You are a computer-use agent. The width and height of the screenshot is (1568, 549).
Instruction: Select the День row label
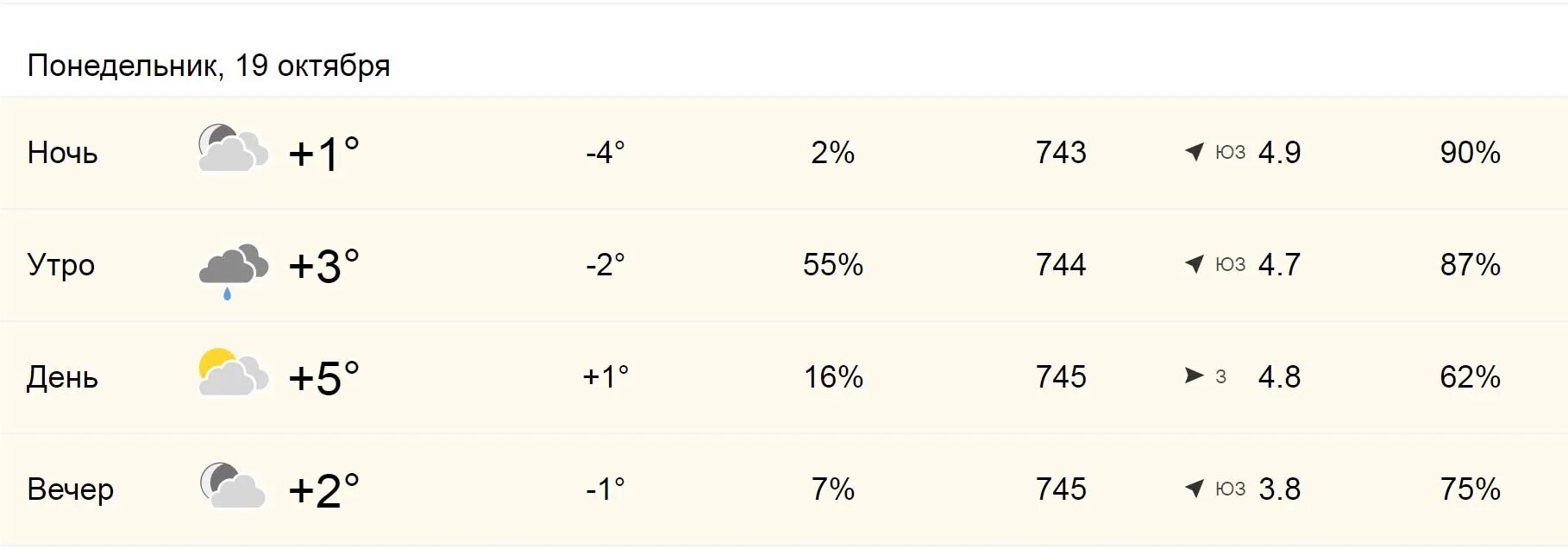tap(62, 377)
